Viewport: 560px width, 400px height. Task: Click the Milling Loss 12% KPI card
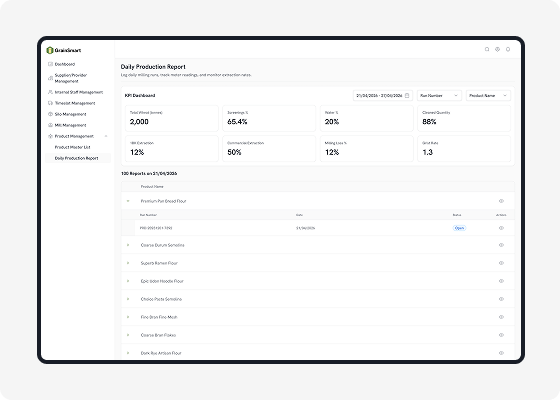(367, 149)
